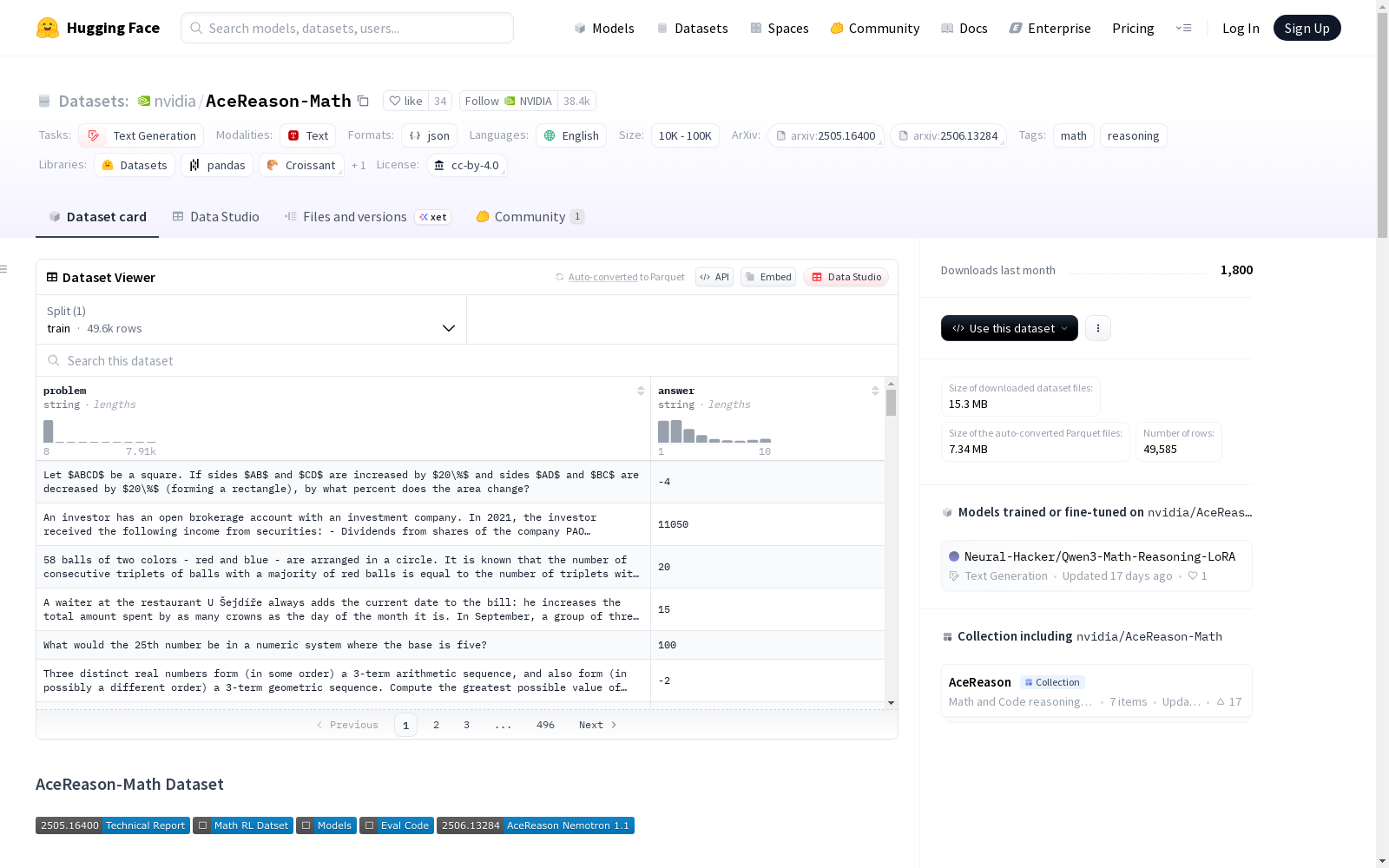Open the navigation more-options menu icon
This screenshot has width=1389, height=868.
(1183, 28)
